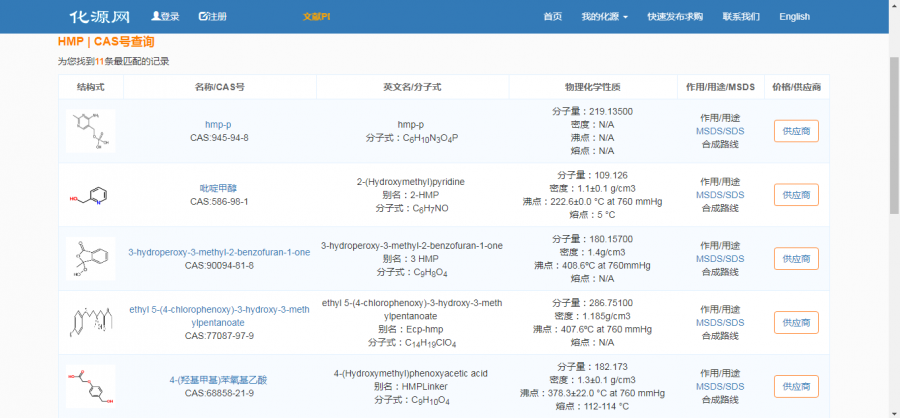Image resolution: width=900 pixels, height=418 pixels.
Task: Open 联系我们 contact page
Action: (741, 17)
